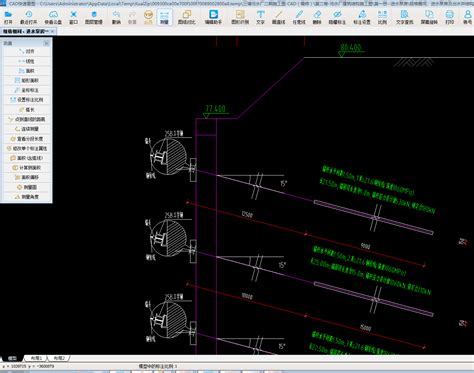Close the measure panel with its X
Screen dimensions: 474x373
coord(46,43)
